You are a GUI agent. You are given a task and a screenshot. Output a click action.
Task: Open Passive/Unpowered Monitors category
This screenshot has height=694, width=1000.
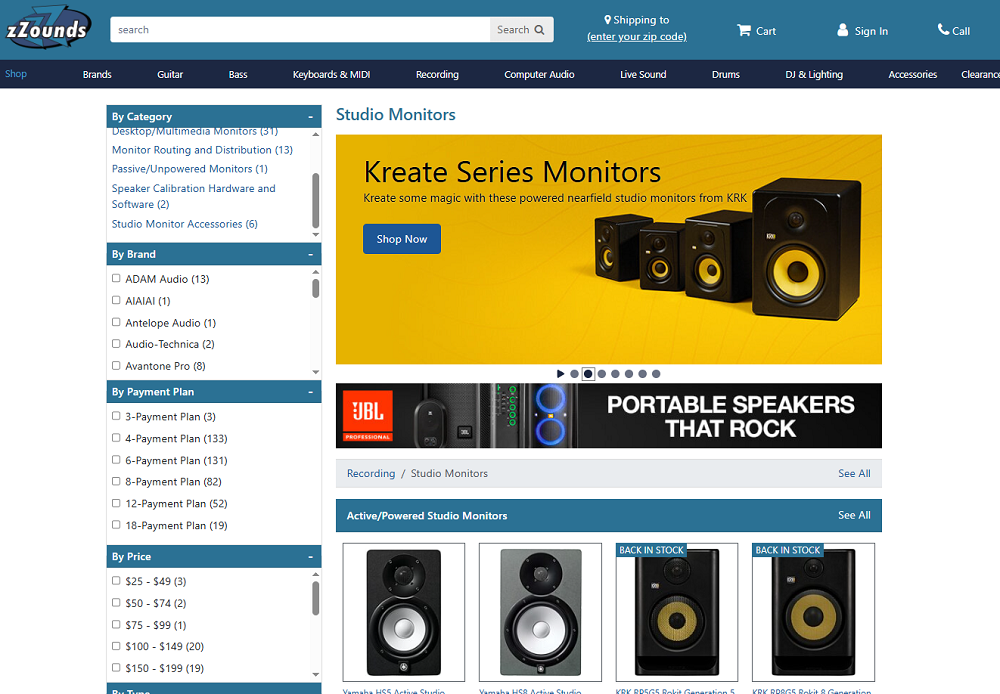click(190, 169)
